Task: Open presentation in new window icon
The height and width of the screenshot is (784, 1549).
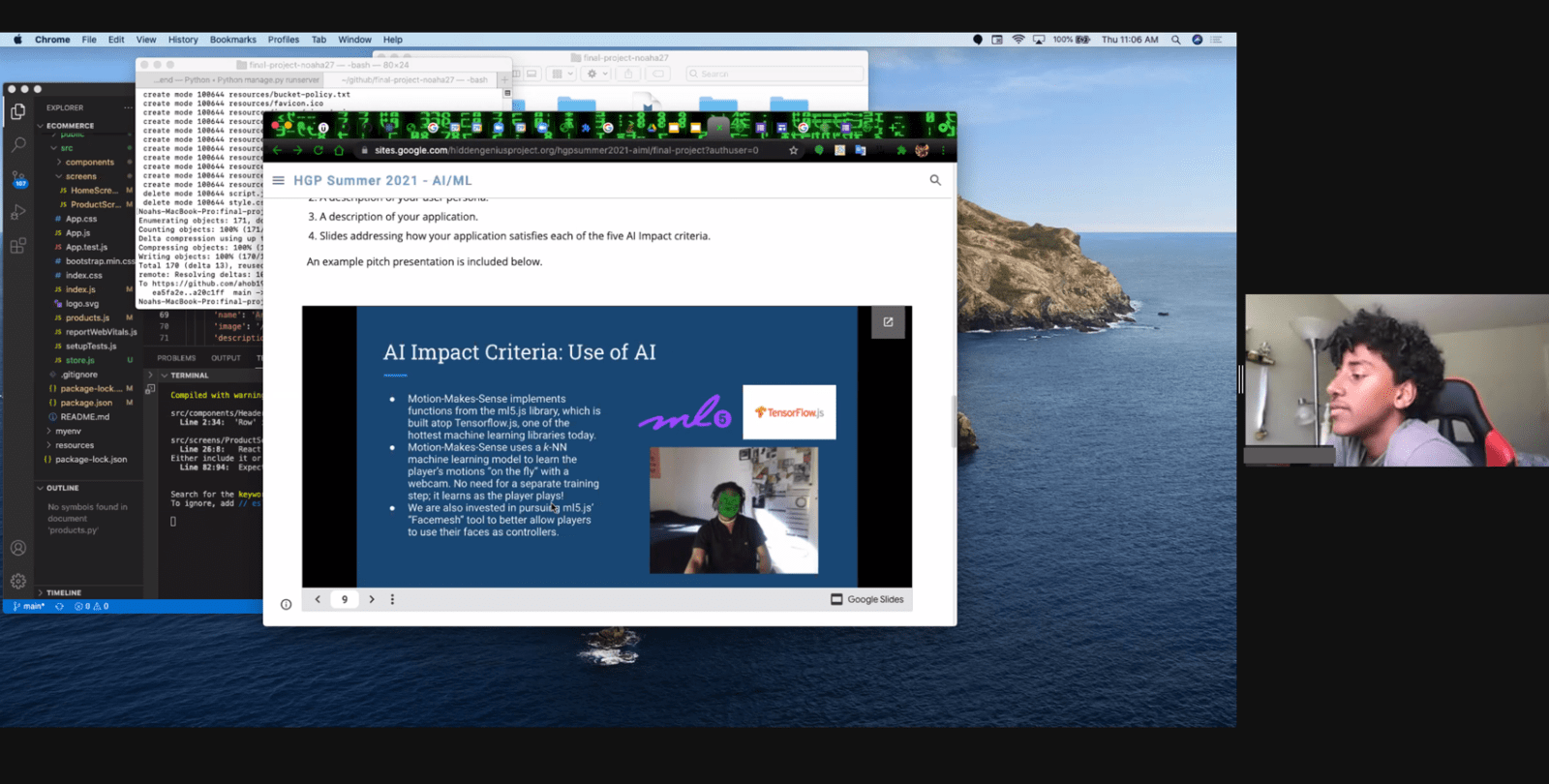Action: tap(888, 322)
